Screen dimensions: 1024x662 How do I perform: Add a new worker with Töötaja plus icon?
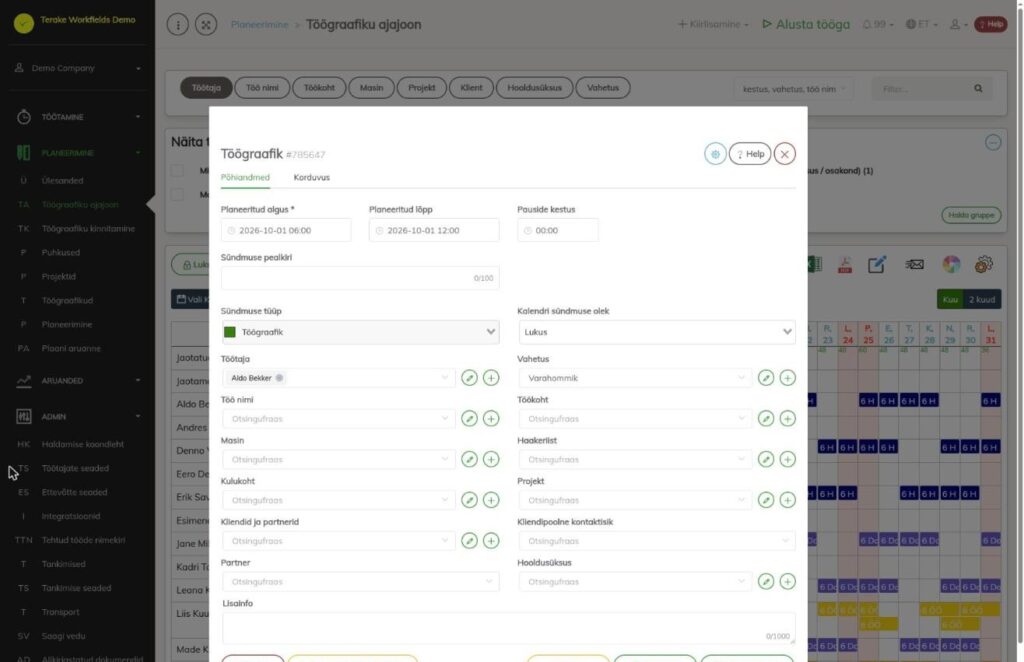coord(491,378)
